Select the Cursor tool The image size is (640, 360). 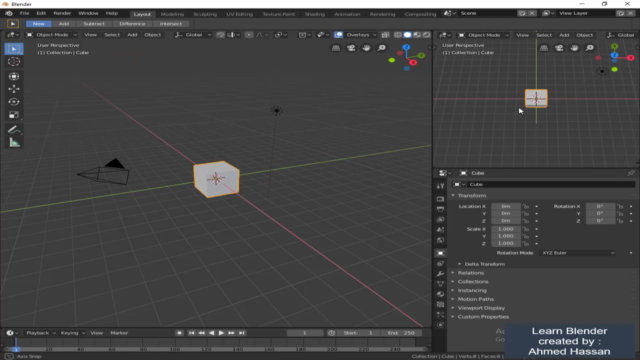click(x=14, y=62)
